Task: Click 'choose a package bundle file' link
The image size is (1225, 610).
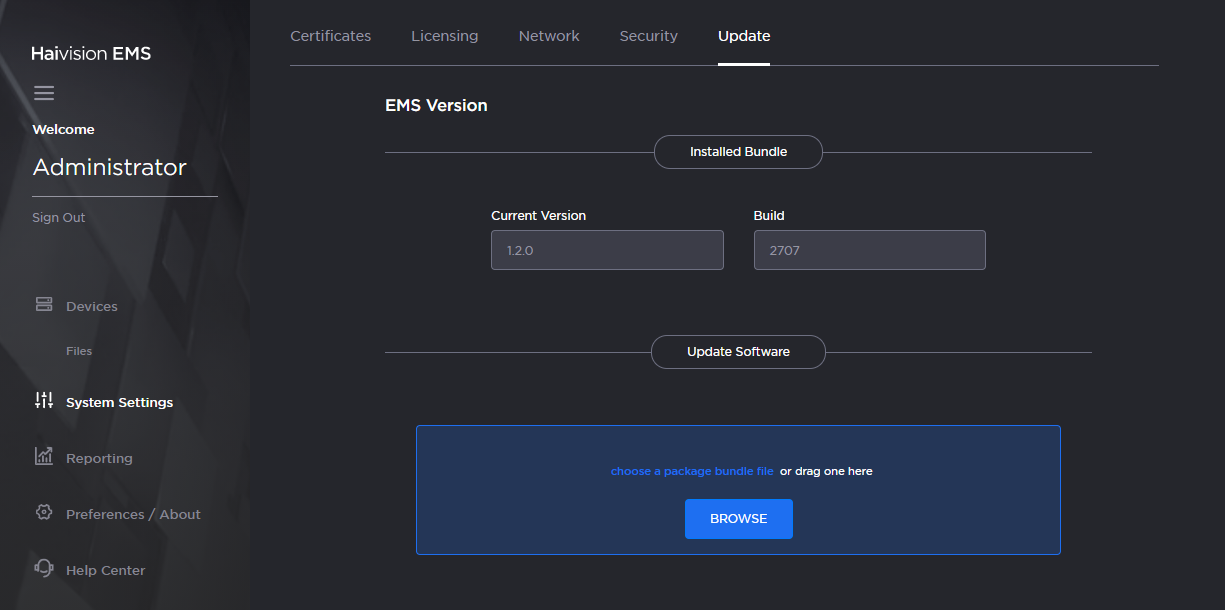Action: pos(691,470)
